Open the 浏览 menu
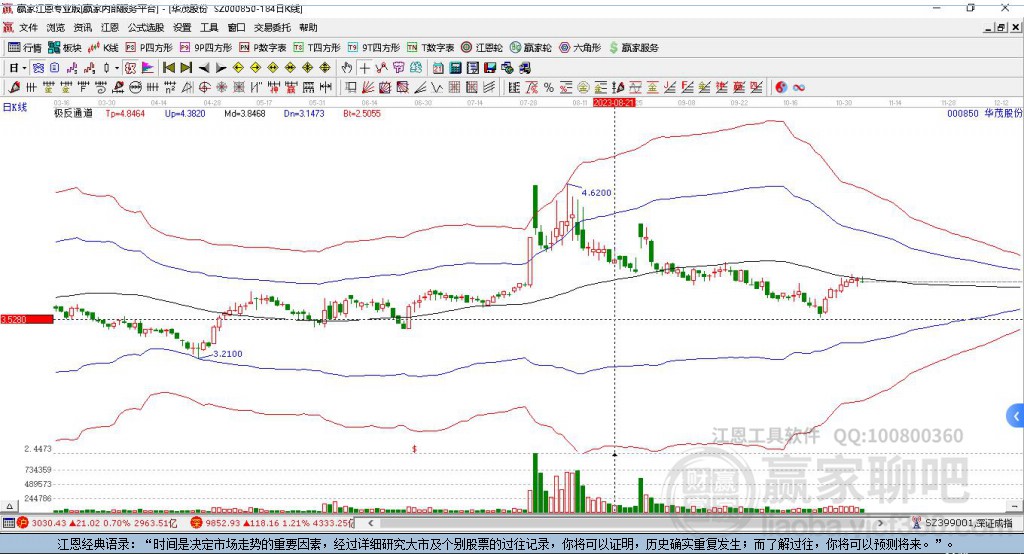Viewport: 1024px width, 554px height. 56,27
